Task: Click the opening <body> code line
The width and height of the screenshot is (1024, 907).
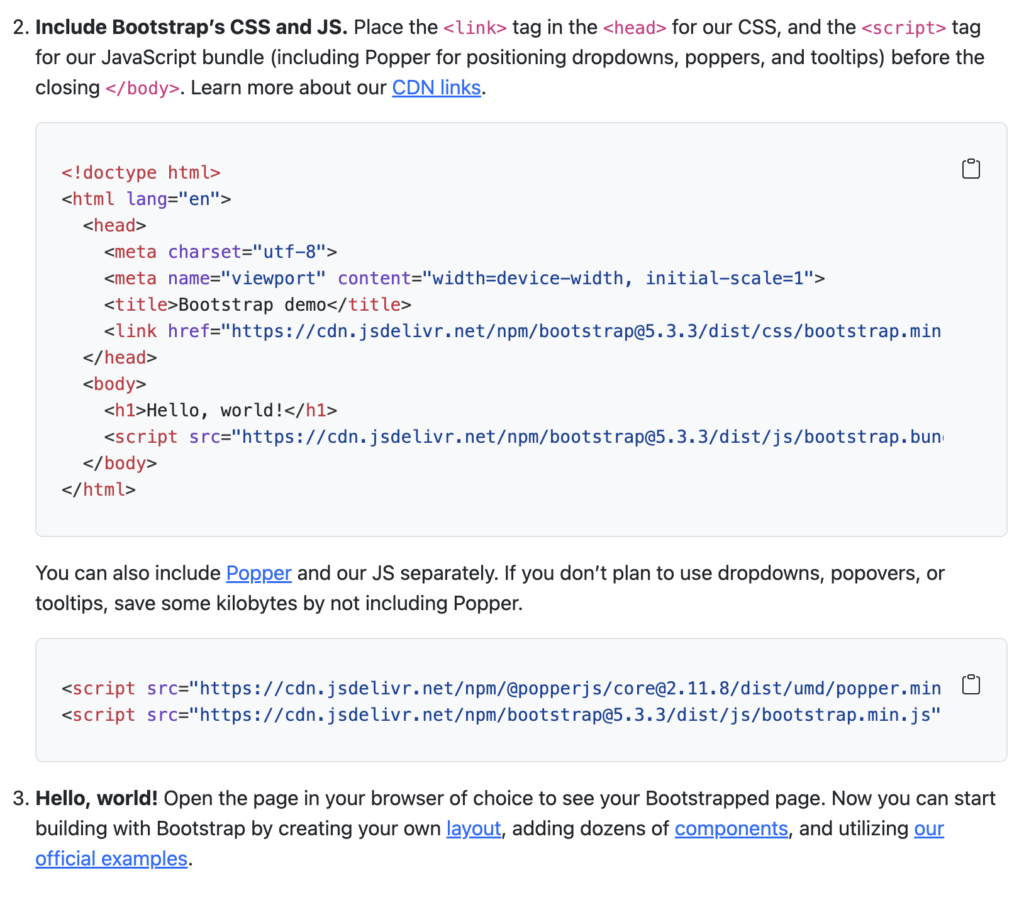Action: point(114,384)
